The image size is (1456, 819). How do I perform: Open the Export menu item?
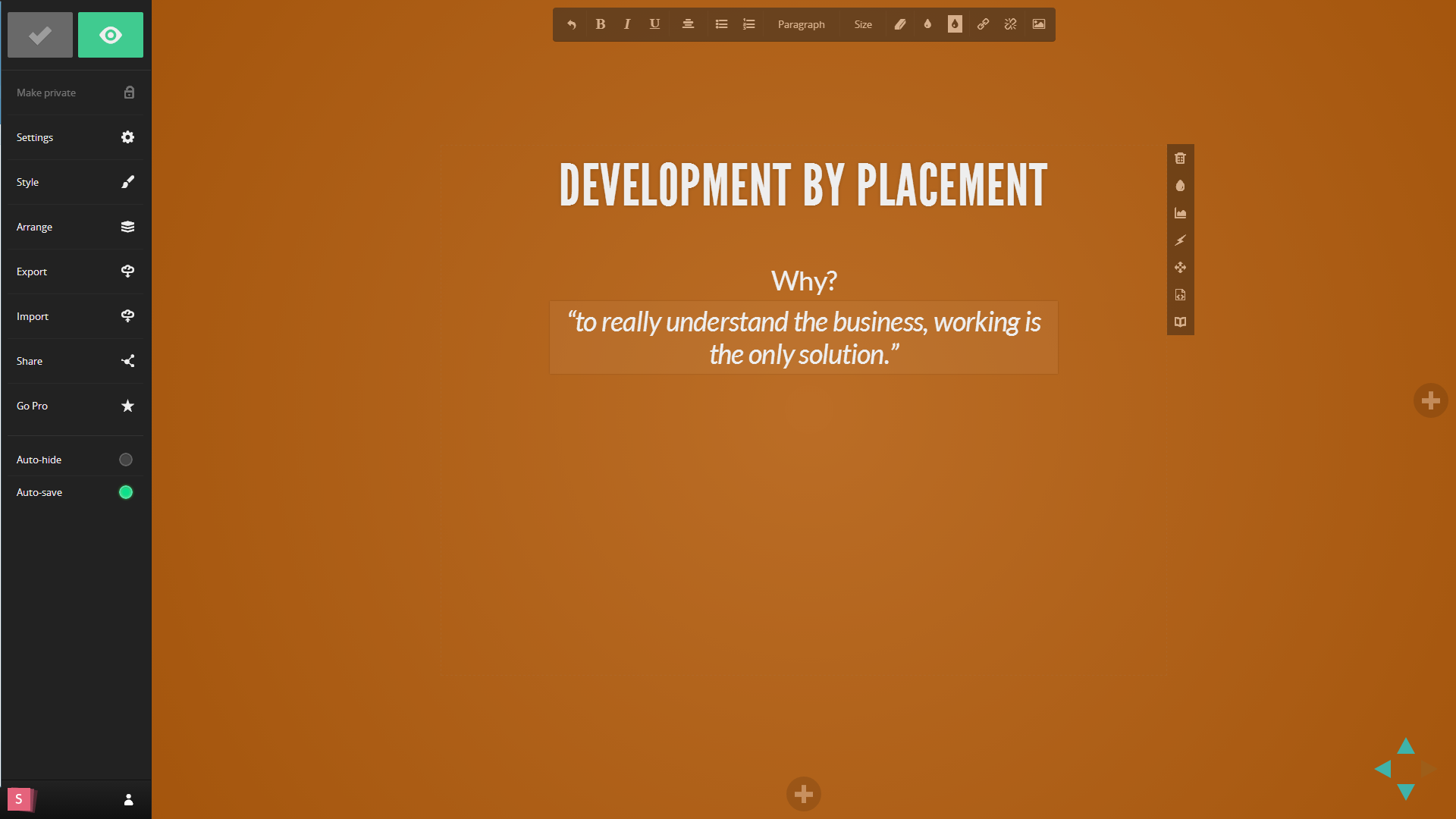click(x=75, y=271)
